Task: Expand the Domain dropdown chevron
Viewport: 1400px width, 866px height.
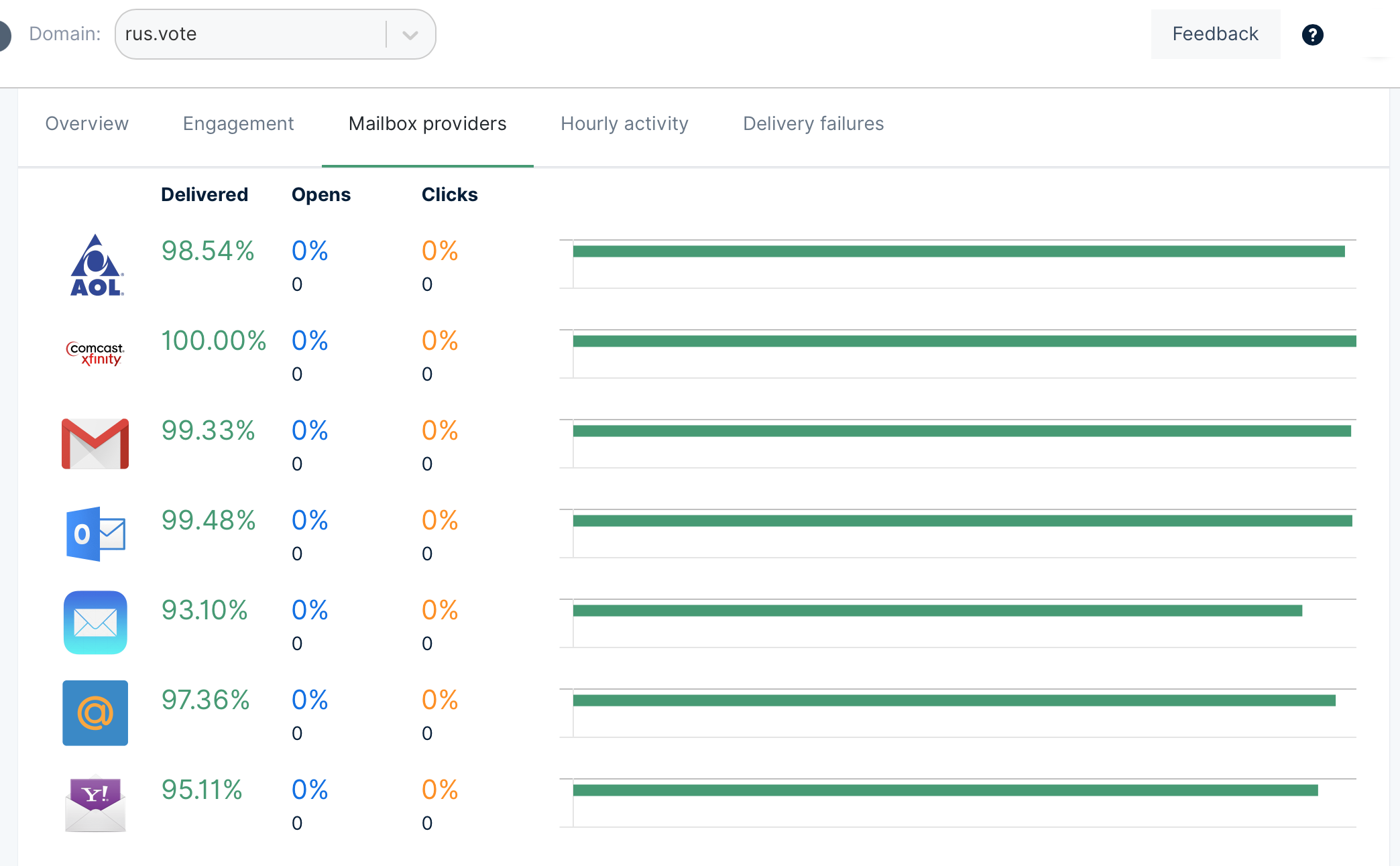Action: coord(410,35)
